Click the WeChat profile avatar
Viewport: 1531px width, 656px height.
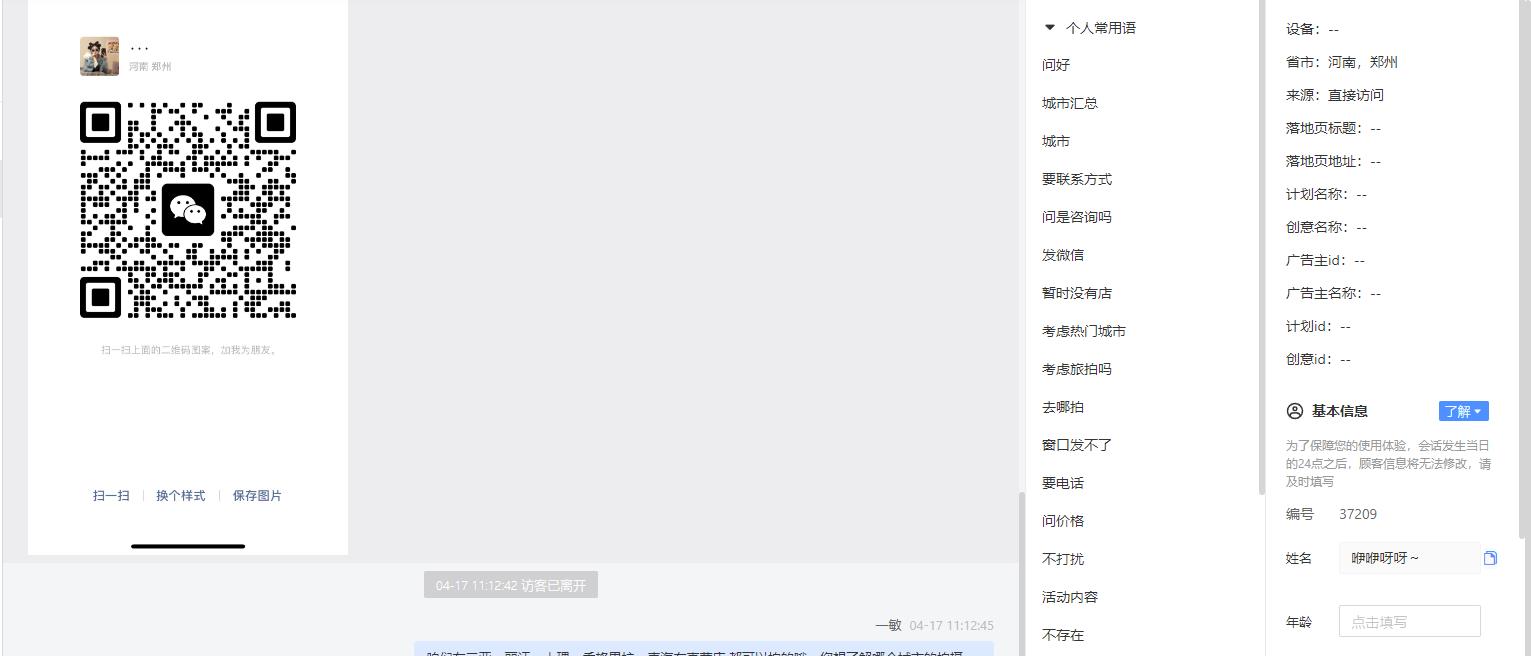[99, 56]
